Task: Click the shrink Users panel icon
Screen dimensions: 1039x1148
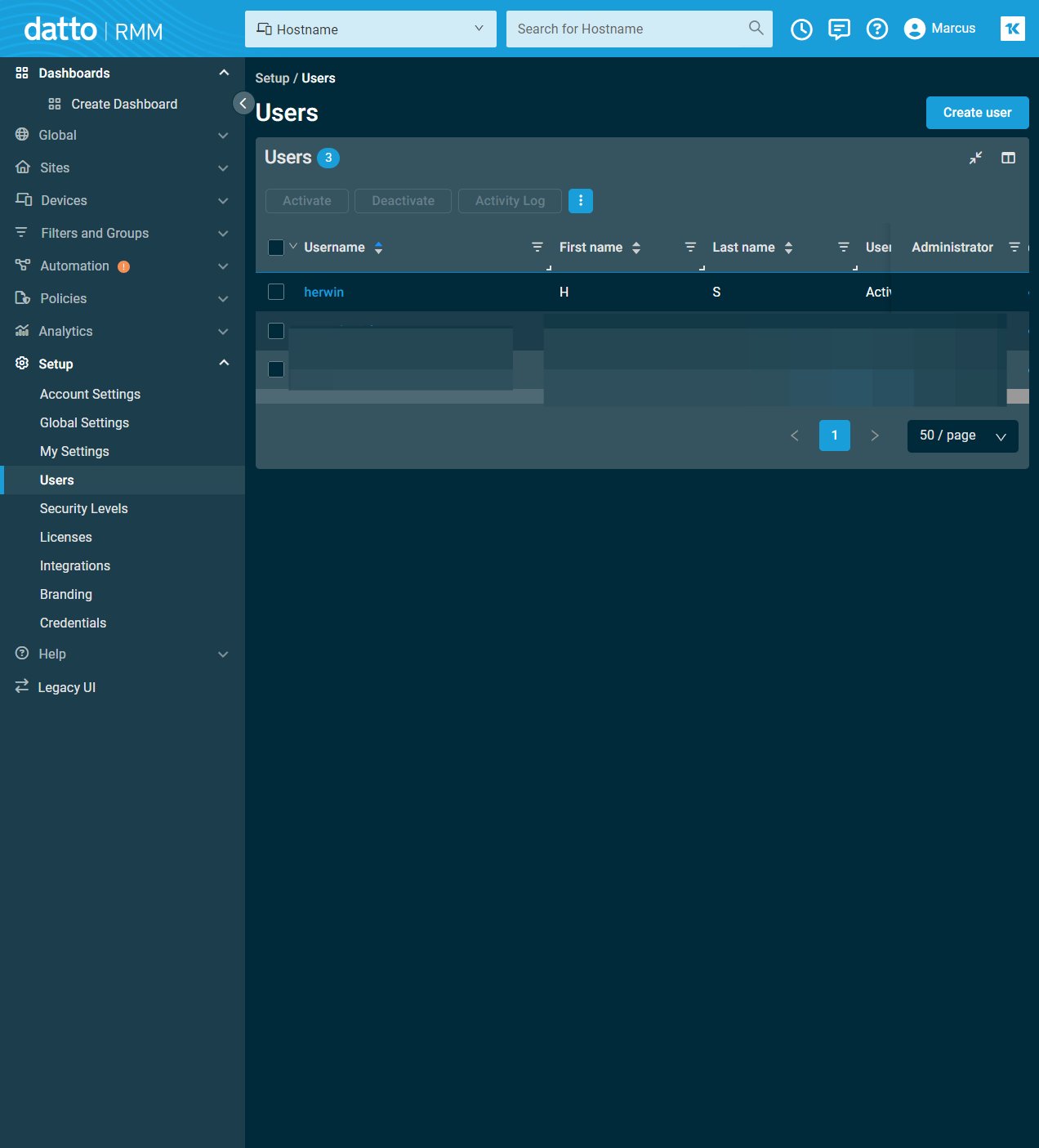Action: pyautogui.click(x=975, y=158)
